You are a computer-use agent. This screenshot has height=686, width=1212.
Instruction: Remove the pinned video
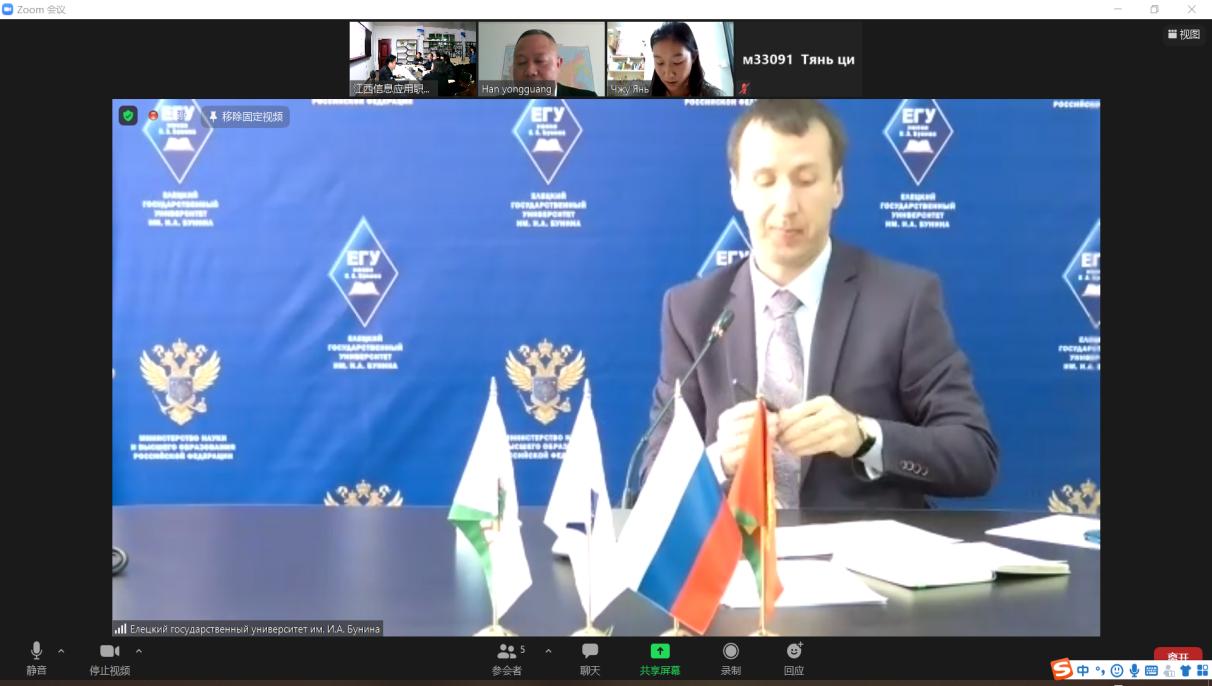click(246, 117)
